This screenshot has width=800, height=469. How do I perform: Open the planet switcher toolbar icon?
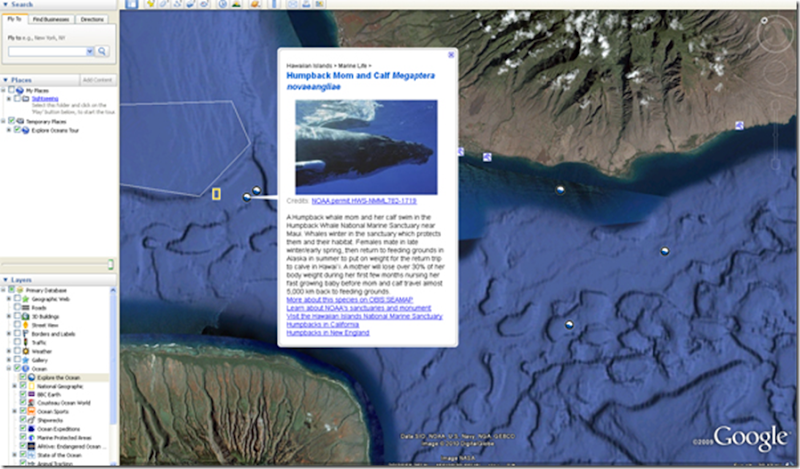coord(255,4)
